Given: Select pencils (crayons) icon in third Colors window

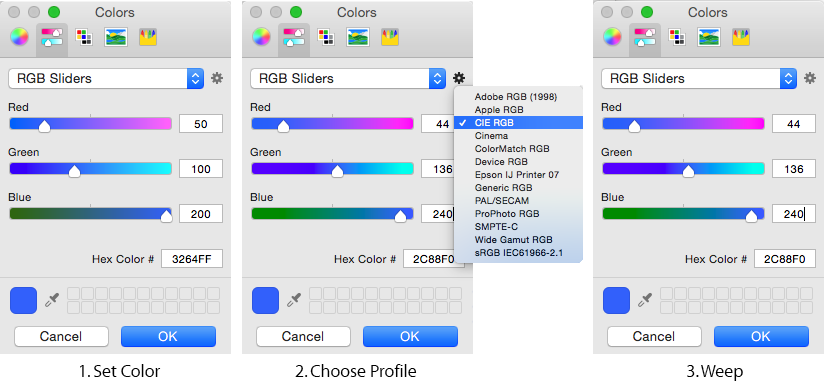Looking at the screenshot, I should coord(740,37).
